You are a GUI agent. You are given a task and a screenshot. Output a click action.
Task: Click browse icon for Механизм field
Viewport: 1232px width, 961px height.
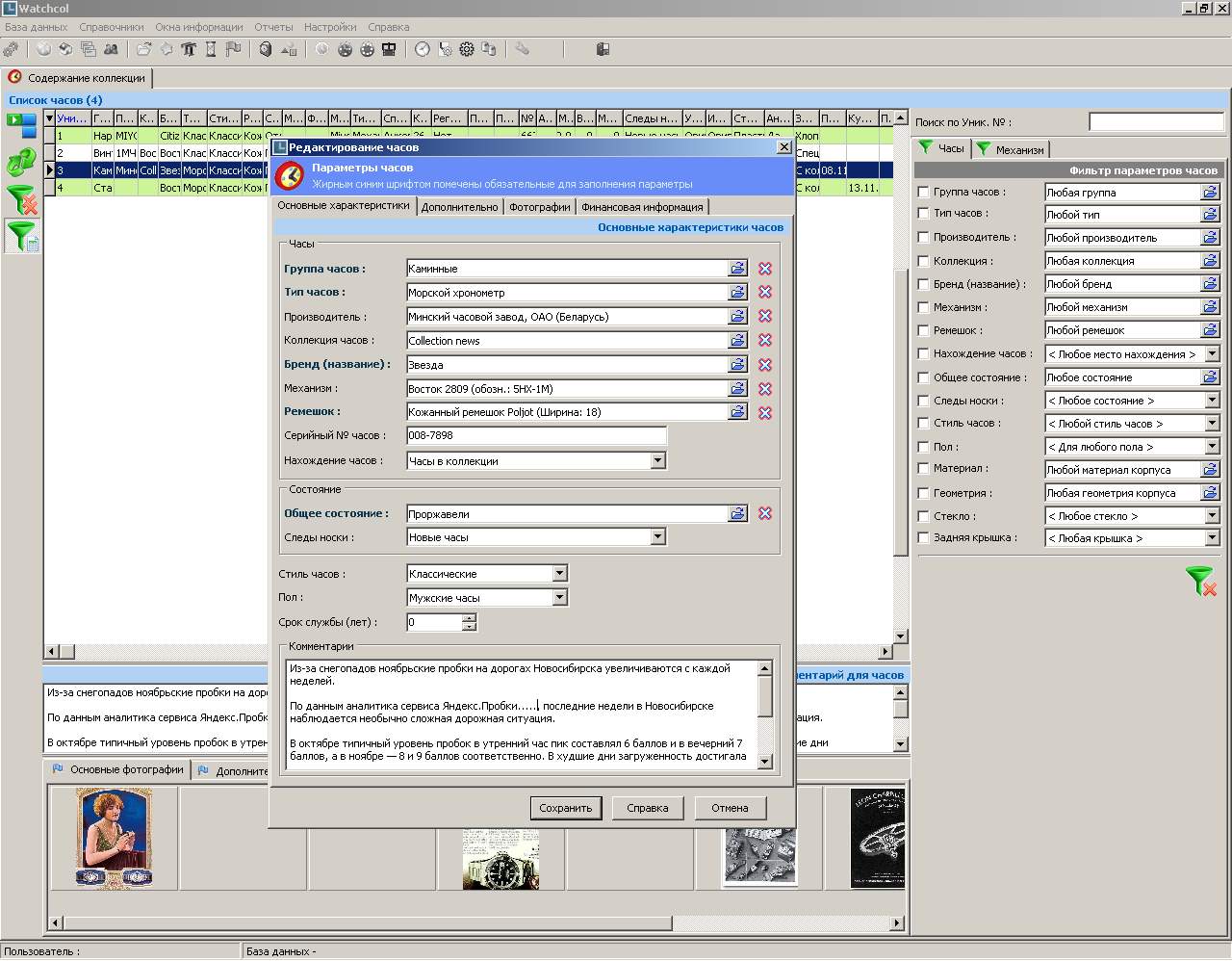(737, 388)
